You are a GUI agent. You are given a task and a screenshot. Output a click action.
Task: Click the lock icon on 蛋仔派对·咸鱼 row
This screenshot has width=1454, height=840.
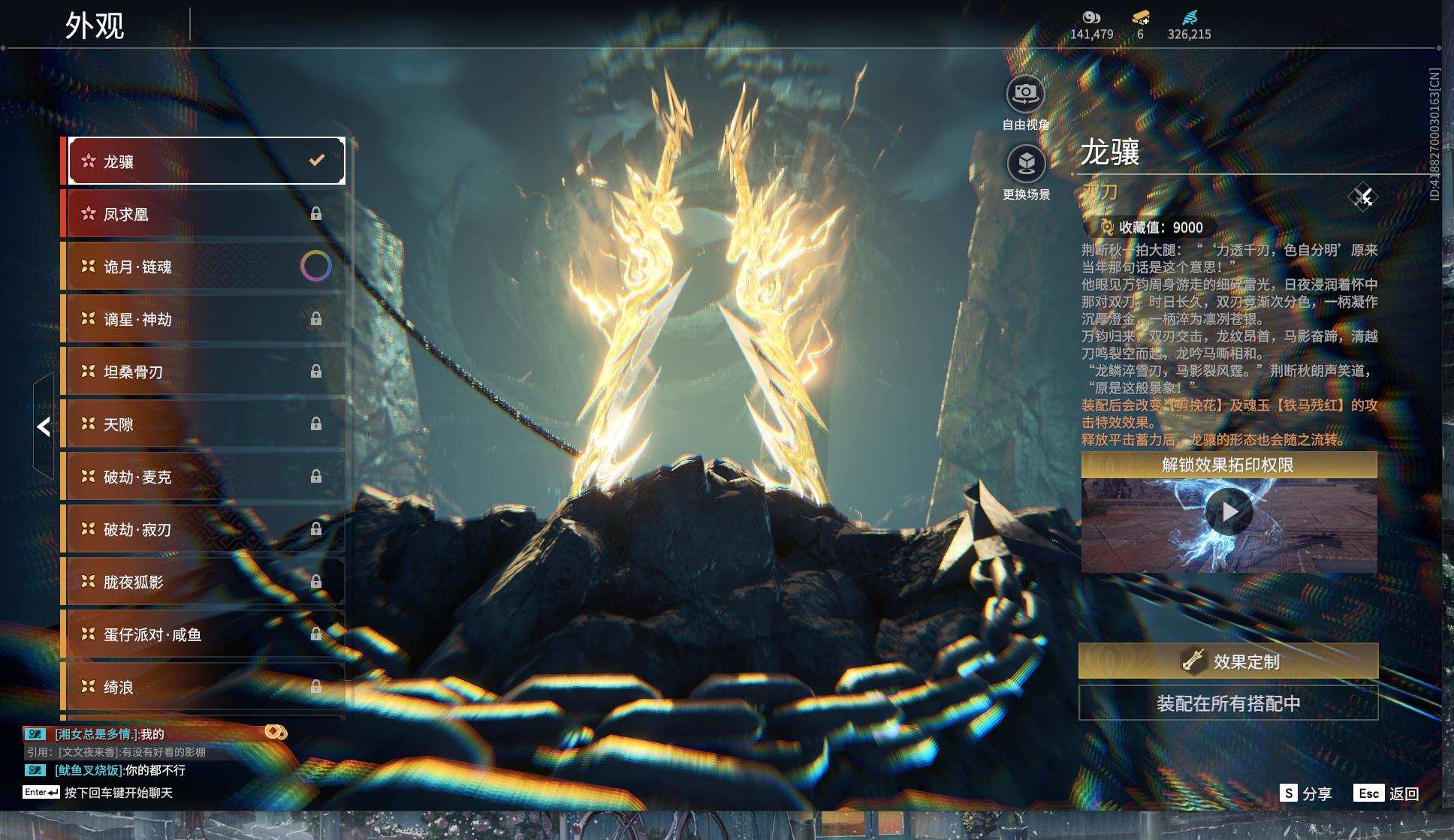(x=316, y=634)
